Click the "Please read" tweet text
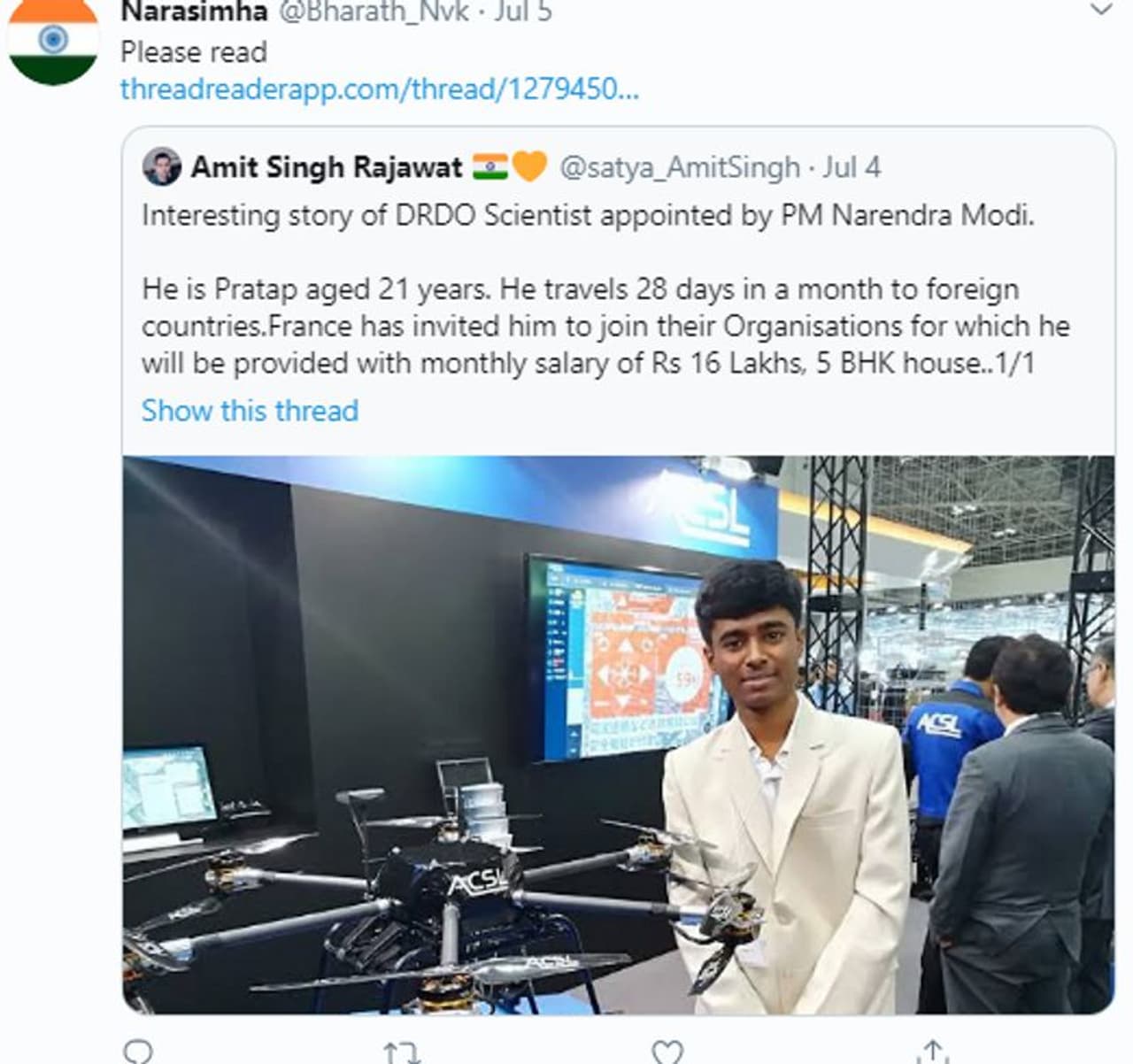This screenshot has height=1064, width=1133. (x=194, y=52)
